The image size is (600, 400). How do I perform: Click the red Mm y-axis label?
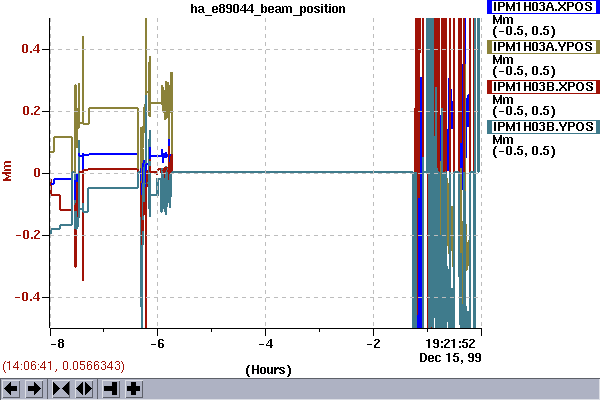pos(8,173)
